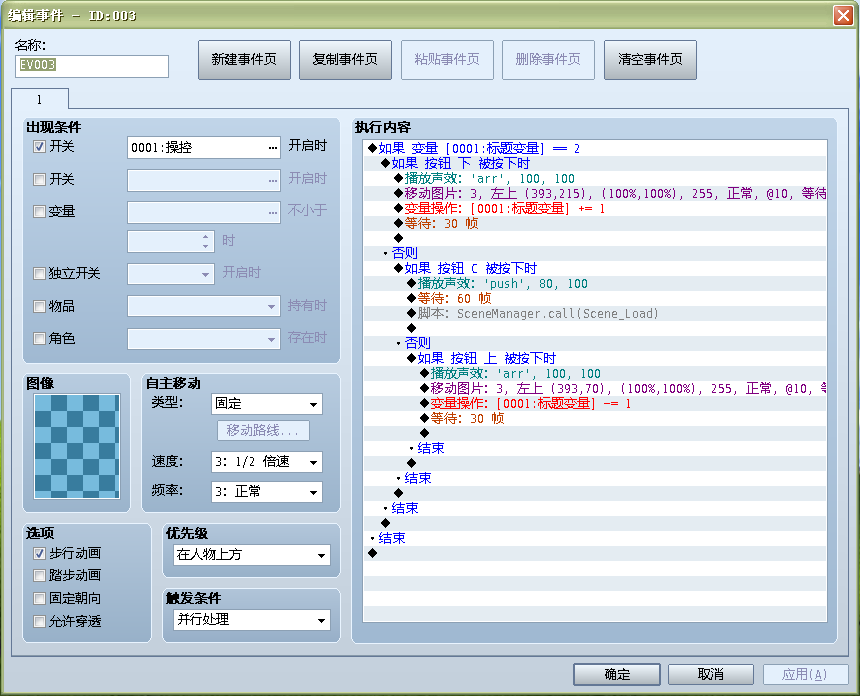Expand the 触发条件 并行处理 dropdown
Screen dimensions: 860x696
pyautogui.click(x=252, y=620)
